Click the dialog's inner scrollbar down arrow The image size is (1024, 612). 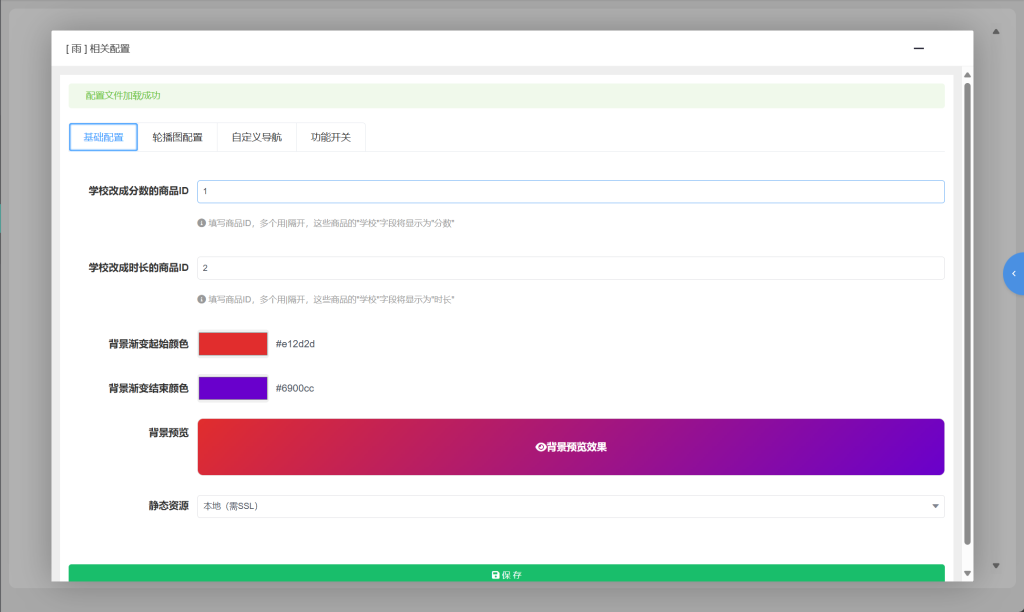[x=967, y=573]
